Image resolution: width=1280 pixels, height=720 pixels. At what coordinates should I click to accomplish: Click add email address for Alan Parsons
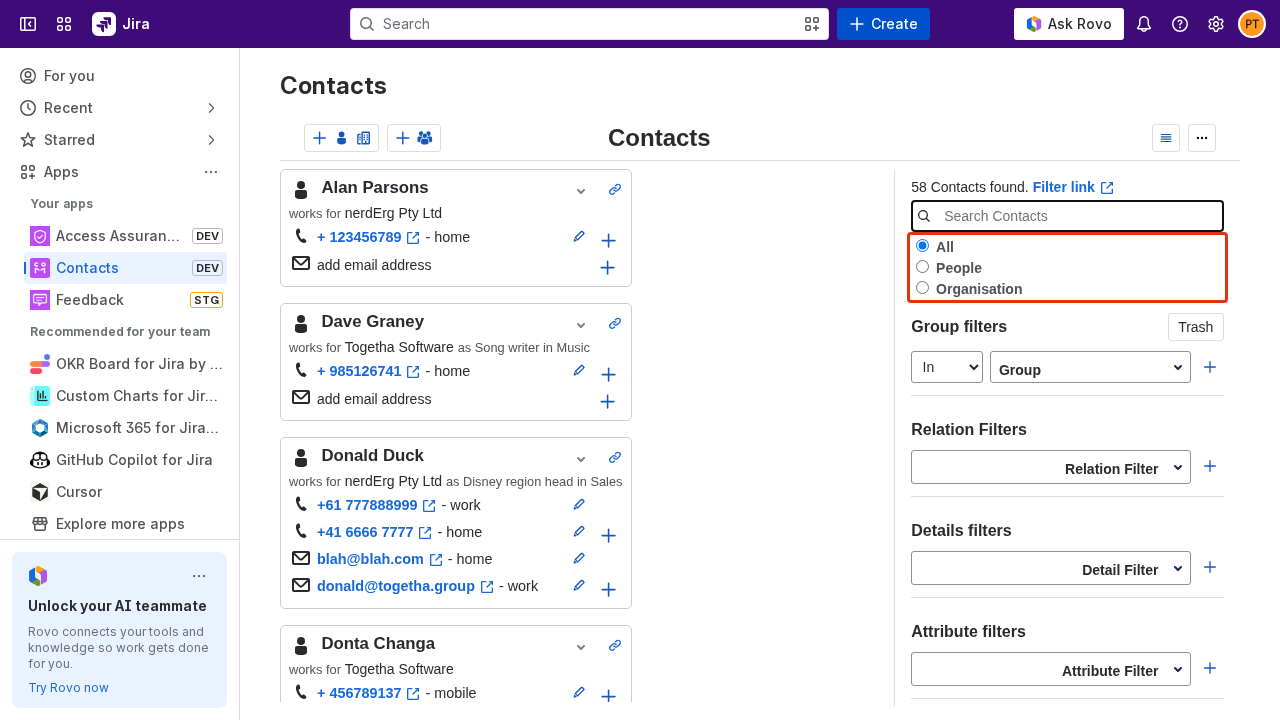pos(374,265)
